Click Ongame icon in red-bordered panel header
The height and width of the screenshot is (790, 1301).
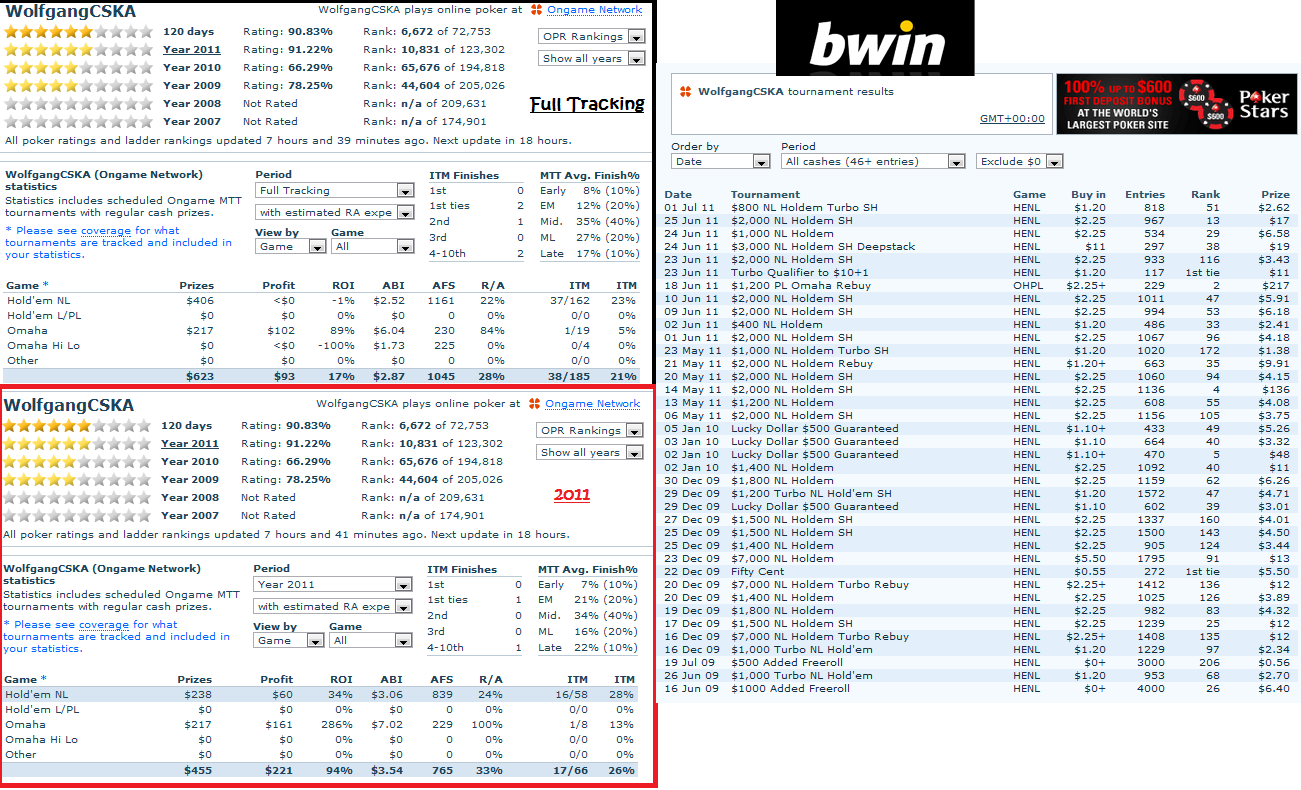[x=535, y=404]
